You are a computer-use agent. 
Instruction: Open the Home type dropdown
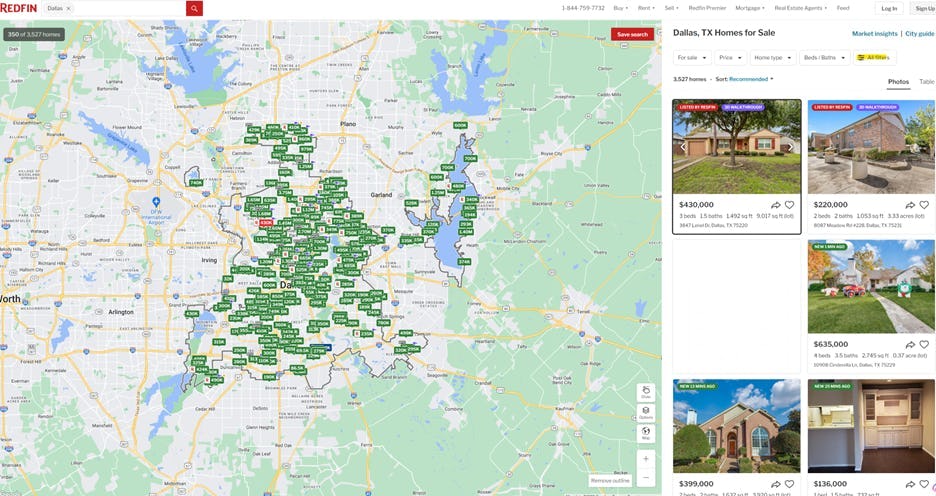tap(773, 58)
